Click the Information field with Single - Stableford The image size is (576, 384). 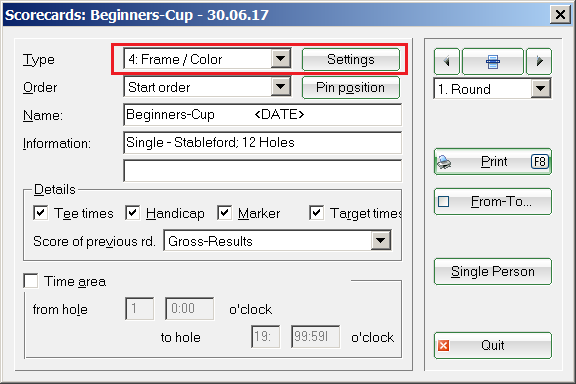263,143
